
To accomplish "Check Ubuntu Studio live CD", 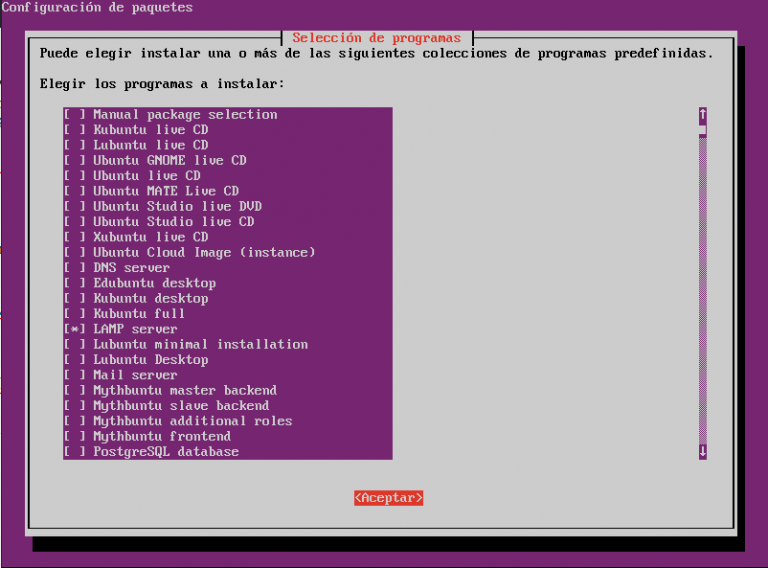I will click(x=74, y=222).
